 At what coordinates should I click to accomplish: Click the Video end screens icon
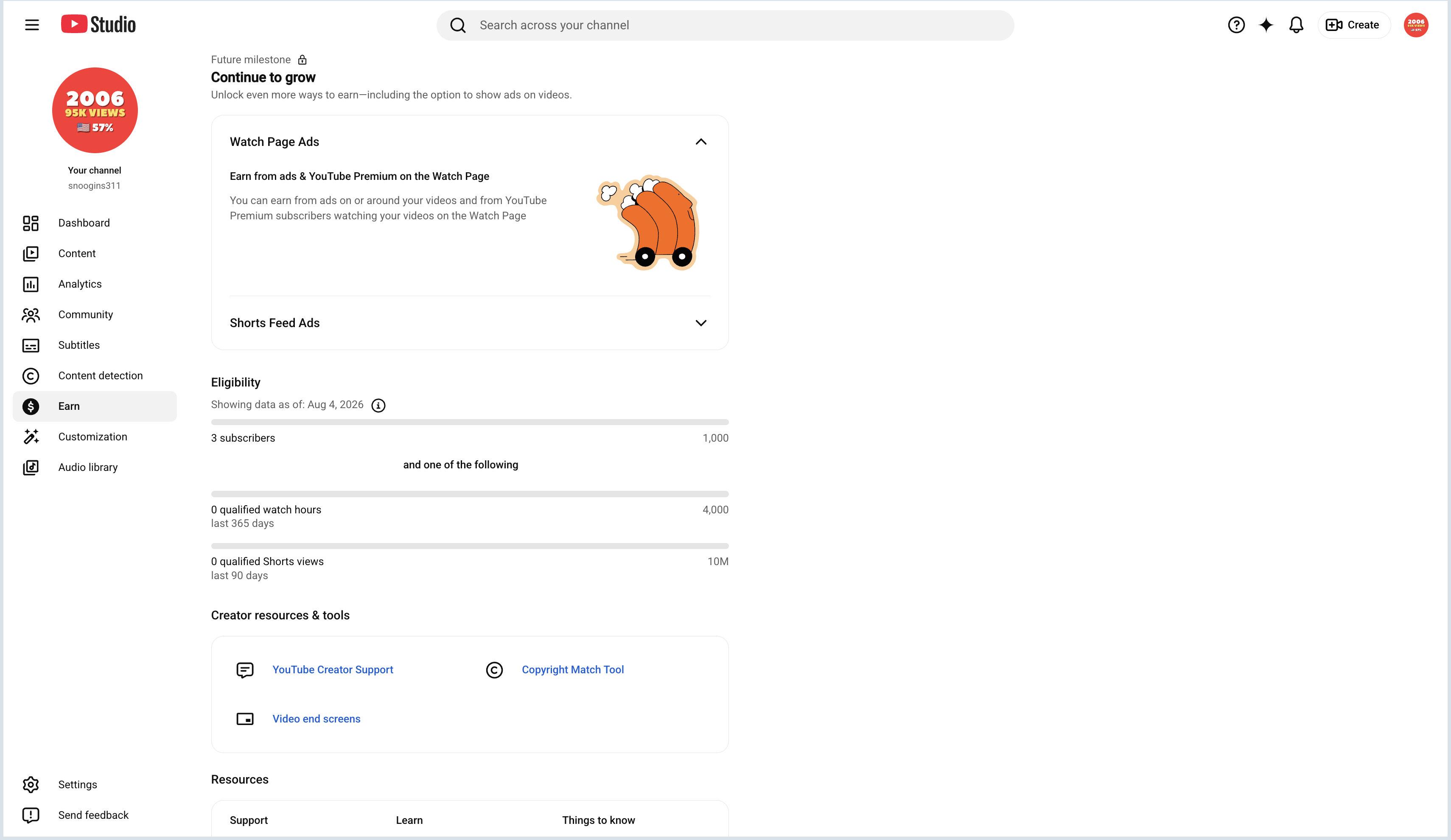click(x=245, y=719)
